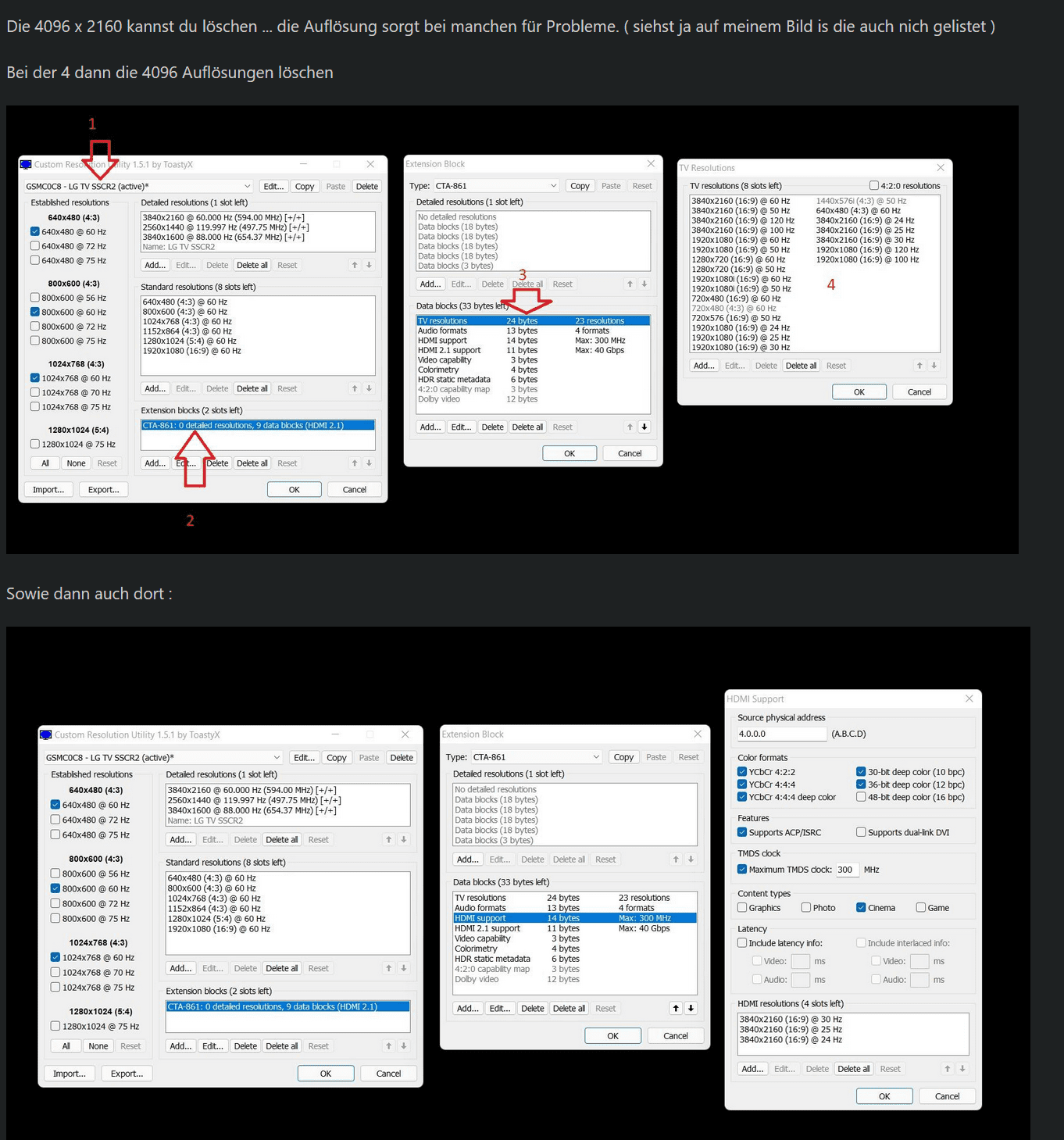This screenshot has width=1064, height=1140.
Task: Click Edit... under Data blocks in lower Extension Block
Action: coord(500,1008)
